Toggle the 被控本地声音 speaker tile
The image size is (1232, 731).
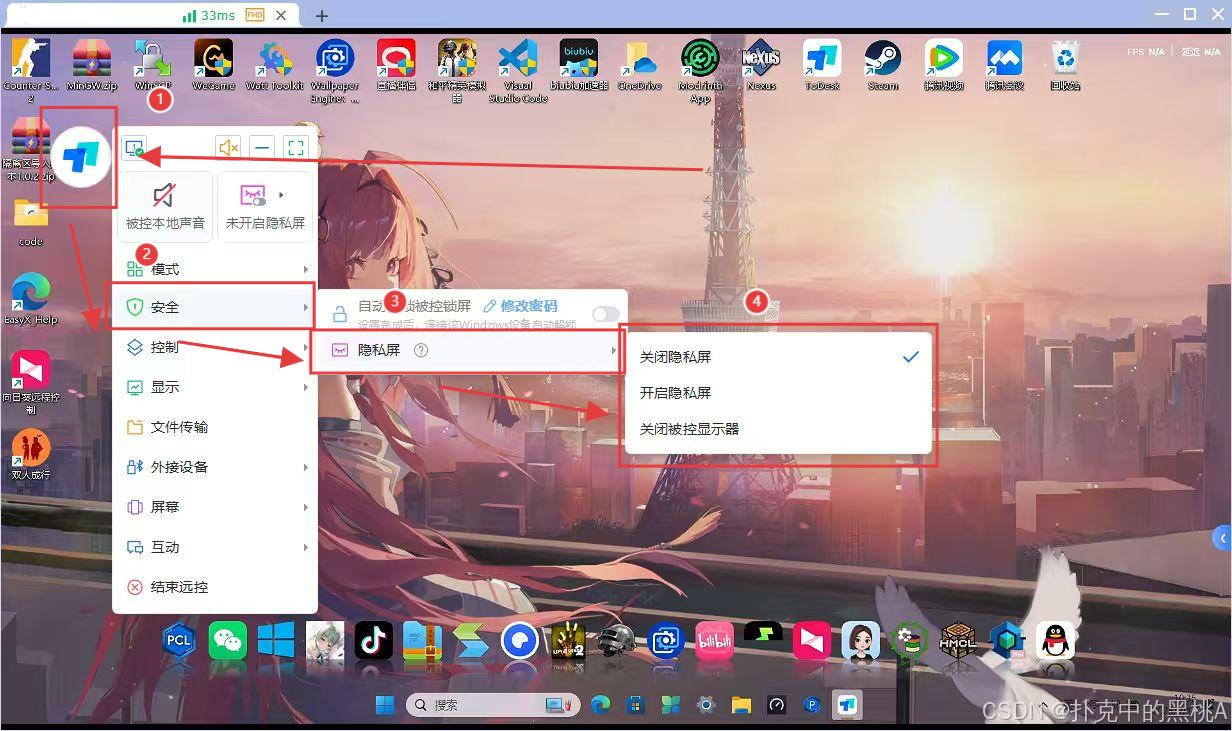pyautogui.click(x=165, y=206)
